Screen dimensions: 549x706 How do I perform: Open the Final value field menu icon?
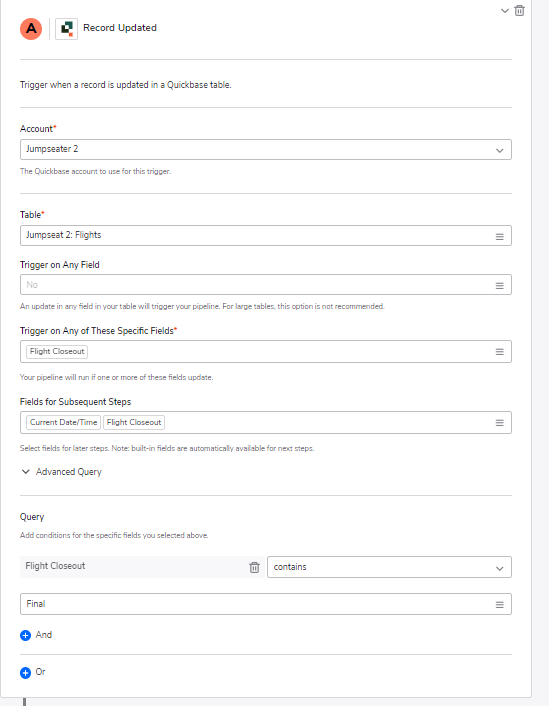499,605
